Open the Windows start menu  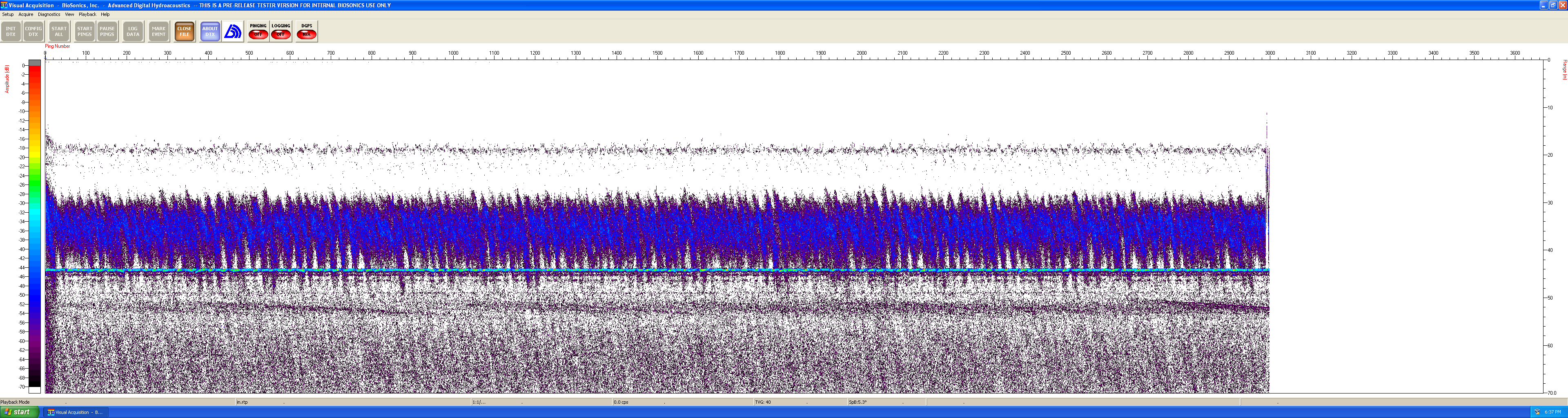[x=20, y=413]
